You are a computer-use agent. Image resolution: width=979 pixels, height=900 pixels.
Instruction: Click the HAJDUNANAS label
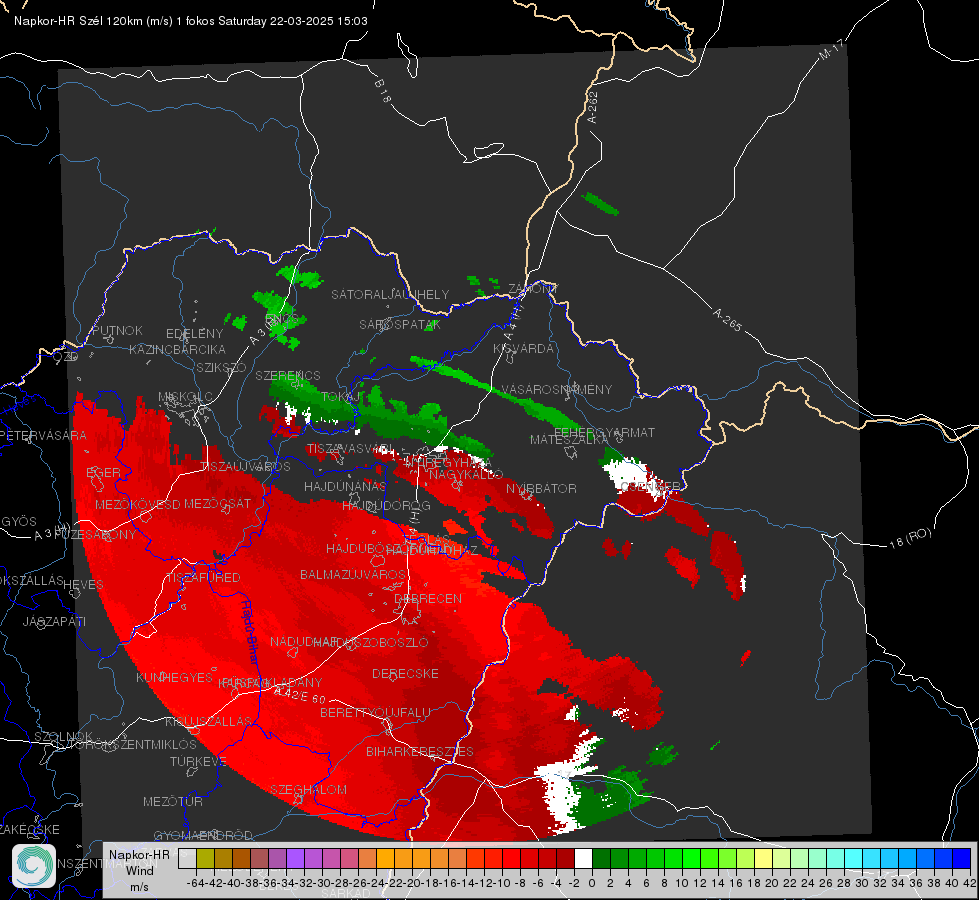(345, 486)
